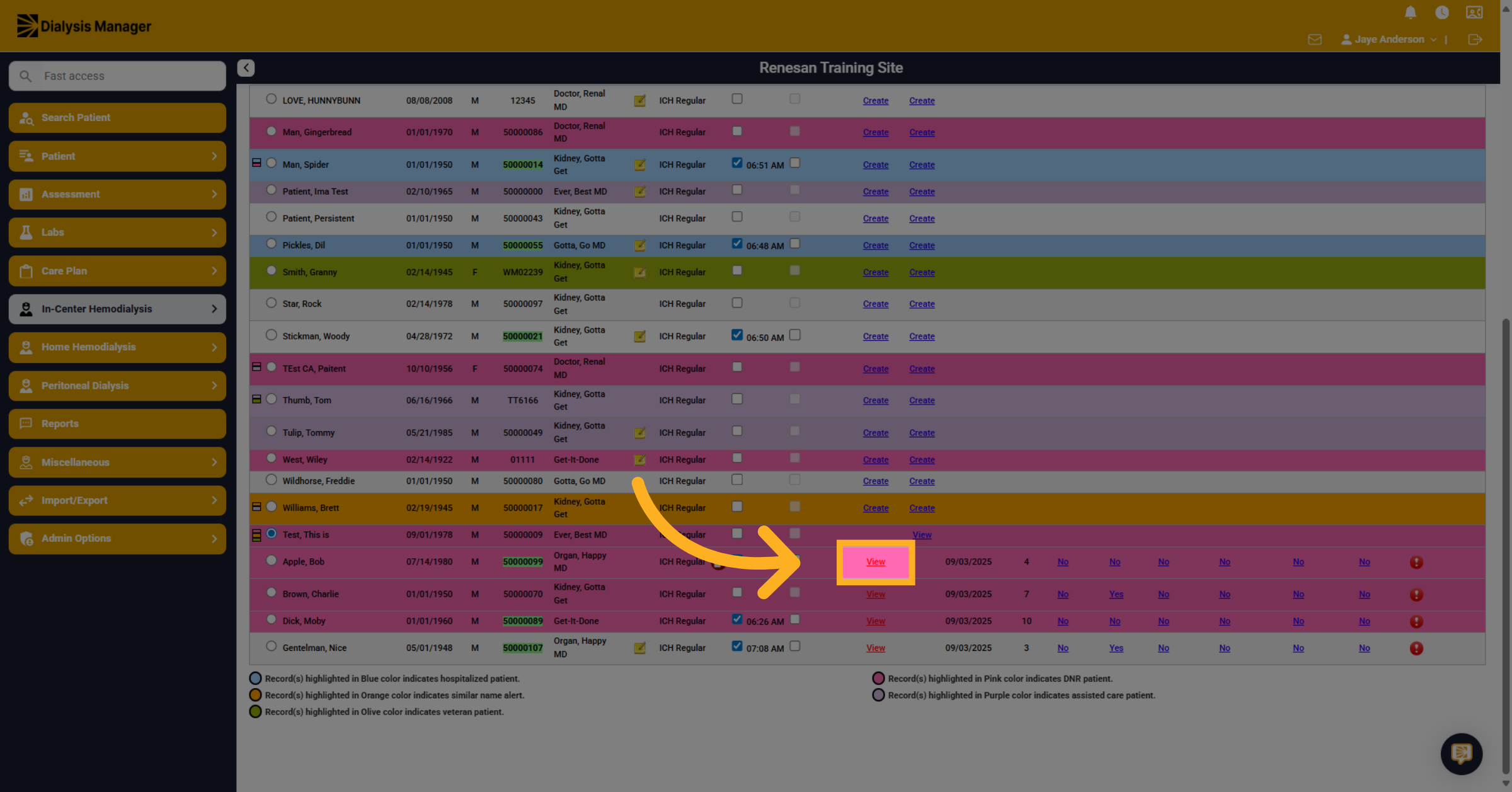The height and width of the screenshot is (792, 1512).
Task: Click the red alert icon for Apple, Bob
Action: 1416,562
